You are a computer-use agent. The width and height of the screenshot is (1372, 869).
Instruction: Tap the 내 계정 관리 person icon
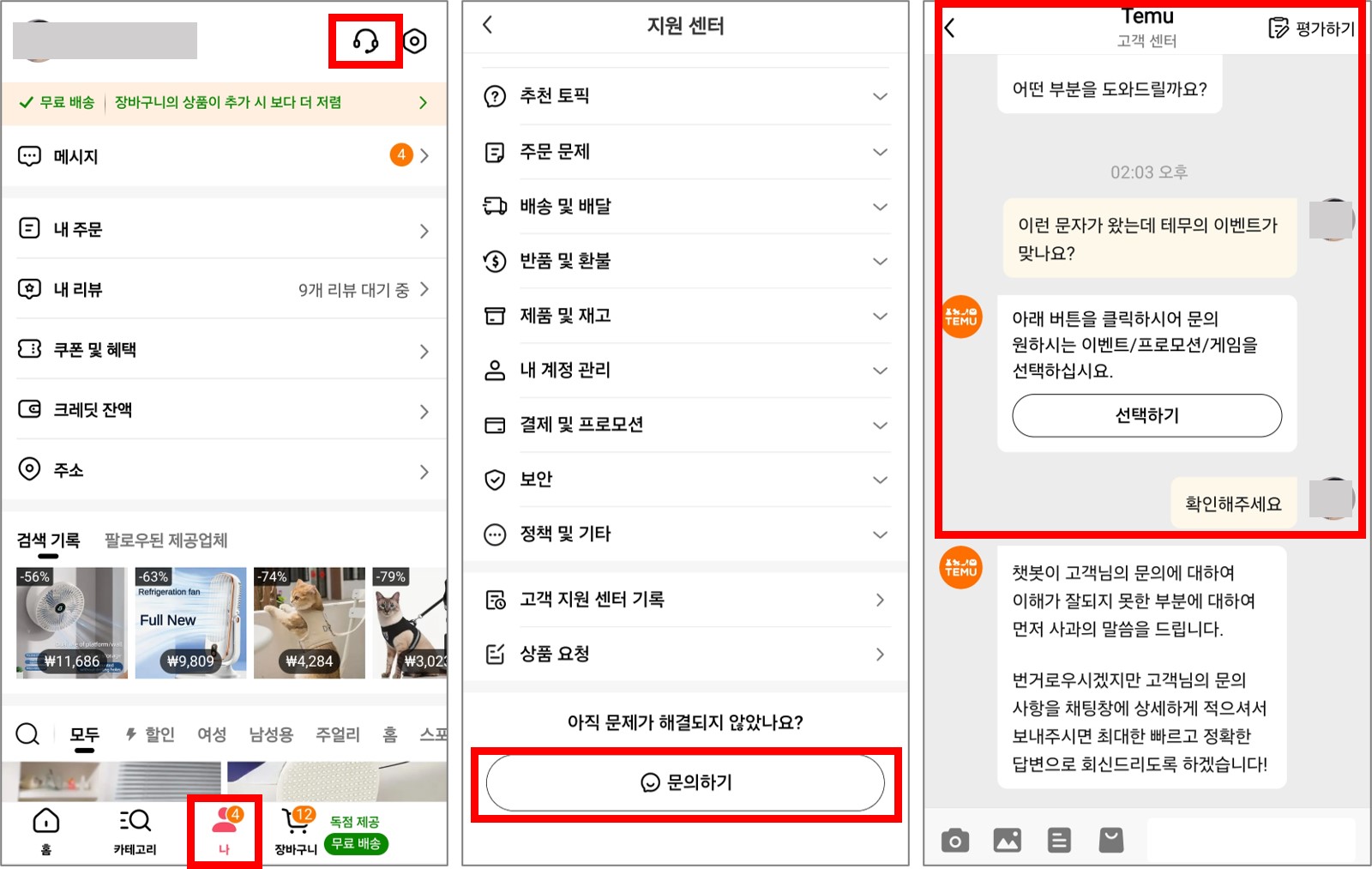click(x=495, y=371)
